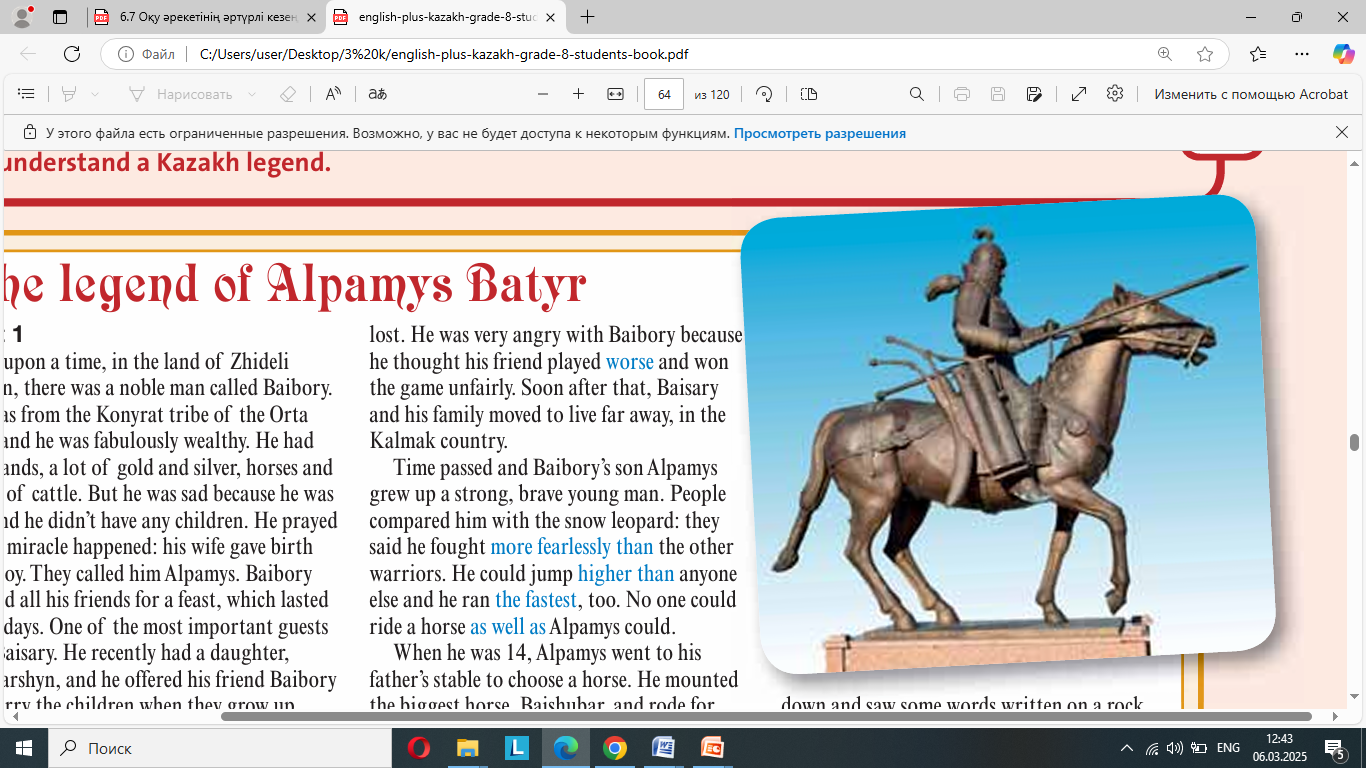
Task: Toggle the highlighter tool
Action: click(x=69, y=94)
